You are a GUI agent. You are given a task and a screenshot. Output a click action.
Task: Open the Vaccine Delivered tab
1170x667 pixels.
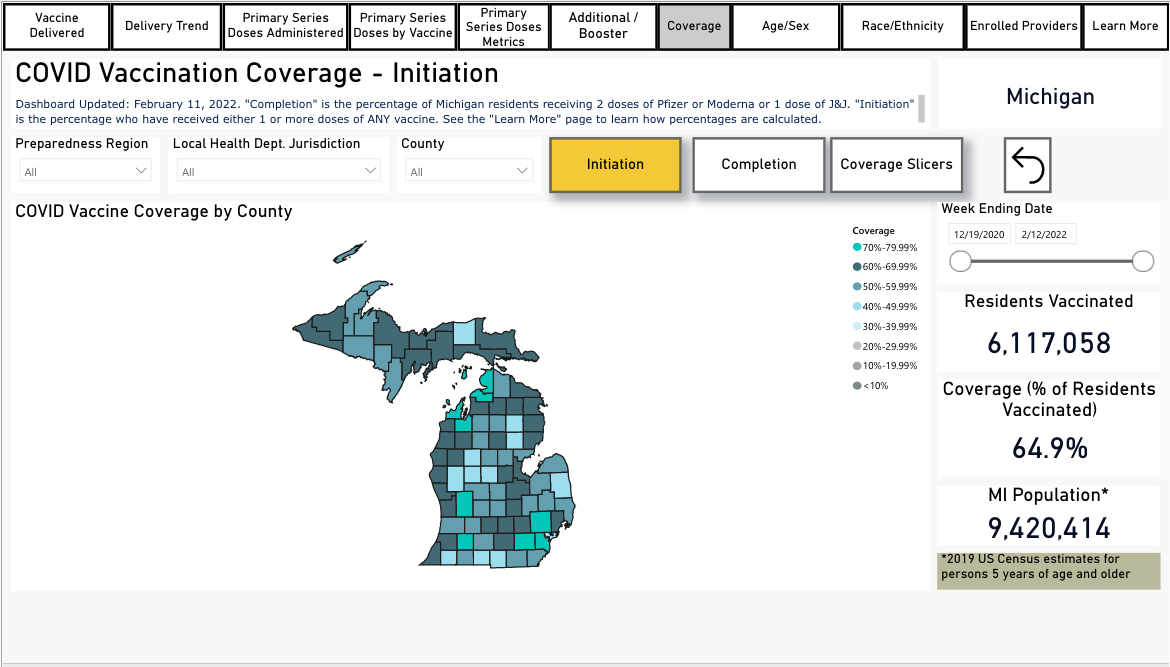[57, 26]
